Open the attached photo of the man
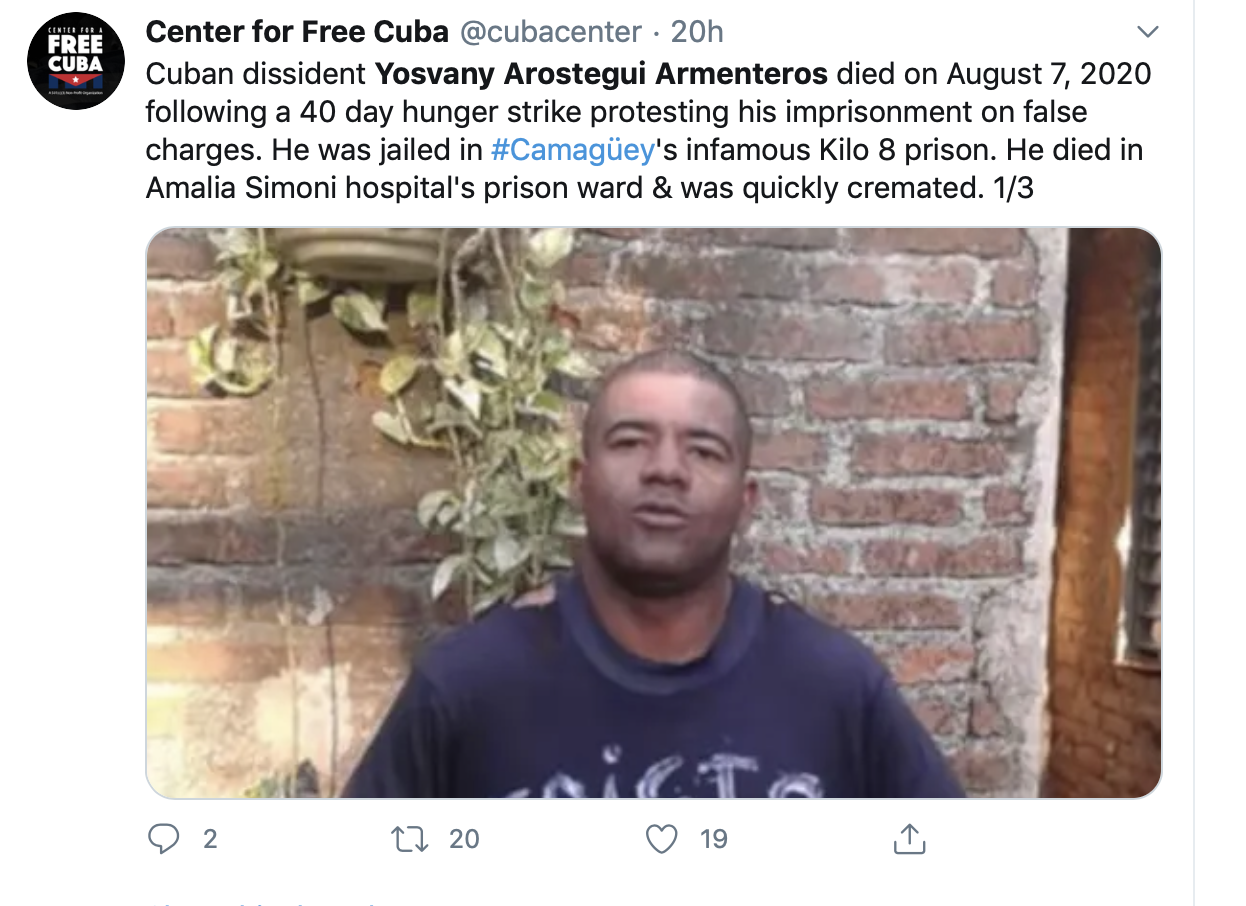The height and width of the screenshot is (906, 1246). [x=654, y=512]
